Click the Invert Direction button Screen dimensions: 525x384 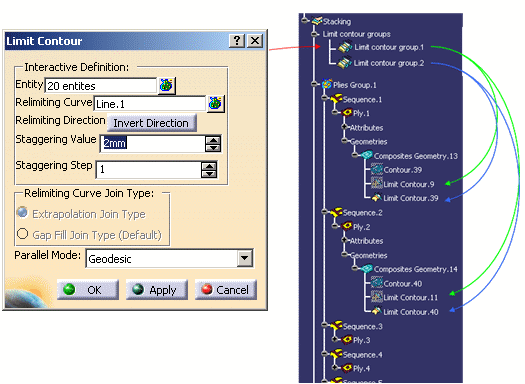(x=151, y=123)
